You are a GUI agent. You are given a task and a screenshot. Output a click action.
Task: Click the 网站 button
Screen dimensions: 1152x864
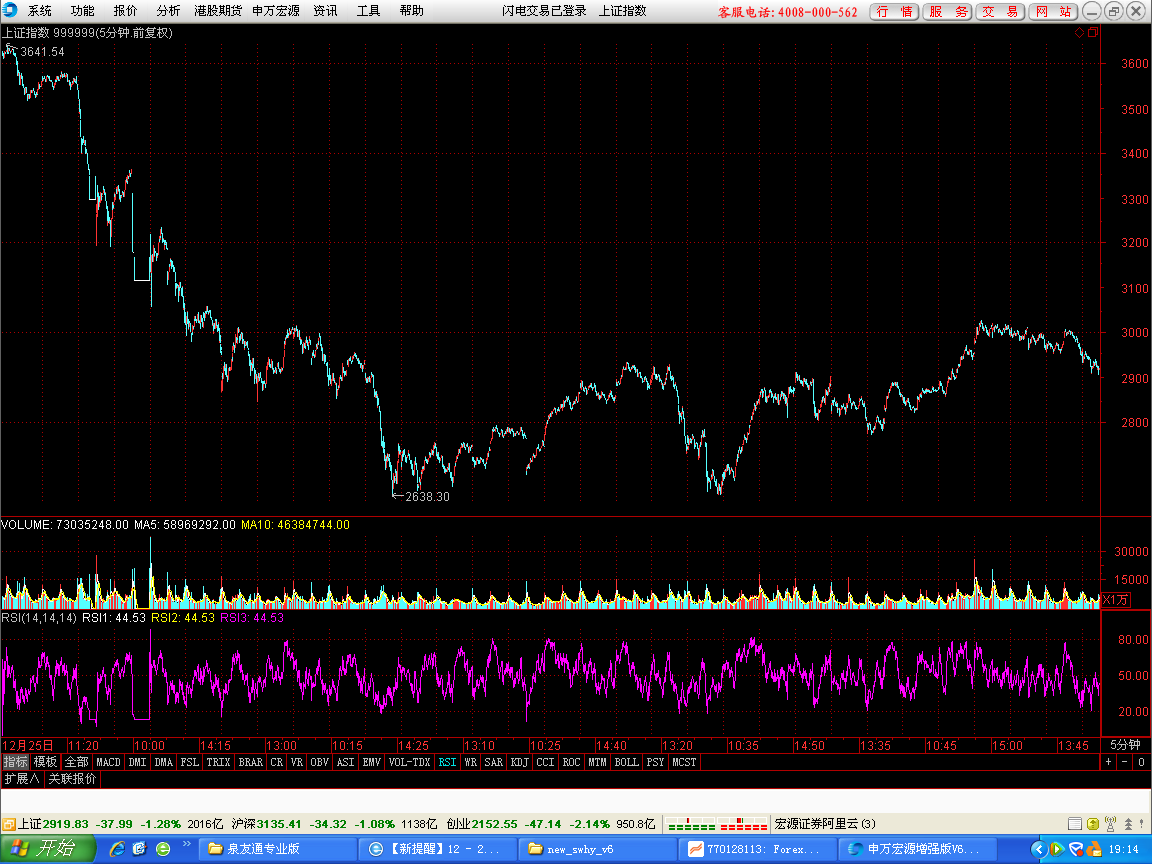pos(1054,12)
